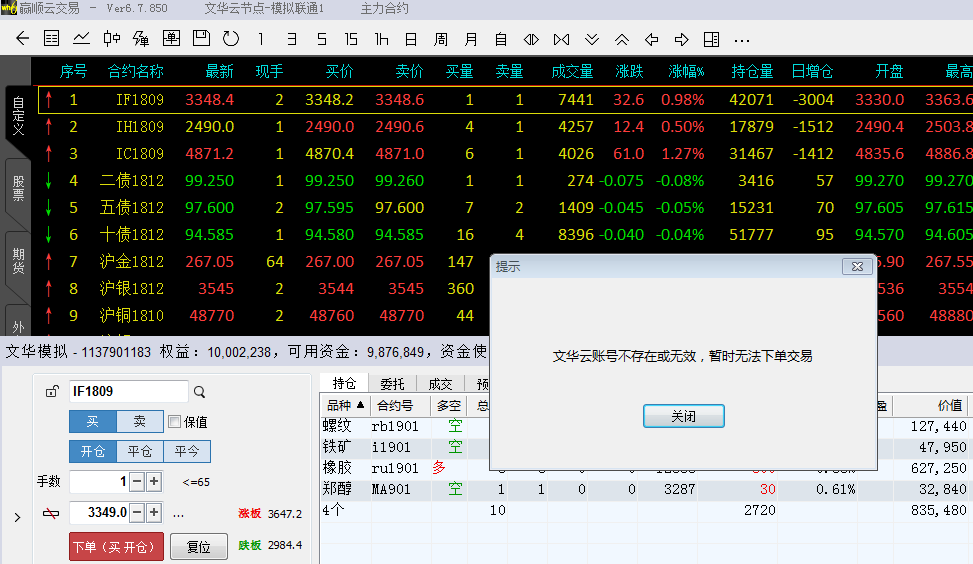The height and width of the screenshot is (564, 973).
Task: Increase 手数 quantity with plus stepper
Action: 154,482
